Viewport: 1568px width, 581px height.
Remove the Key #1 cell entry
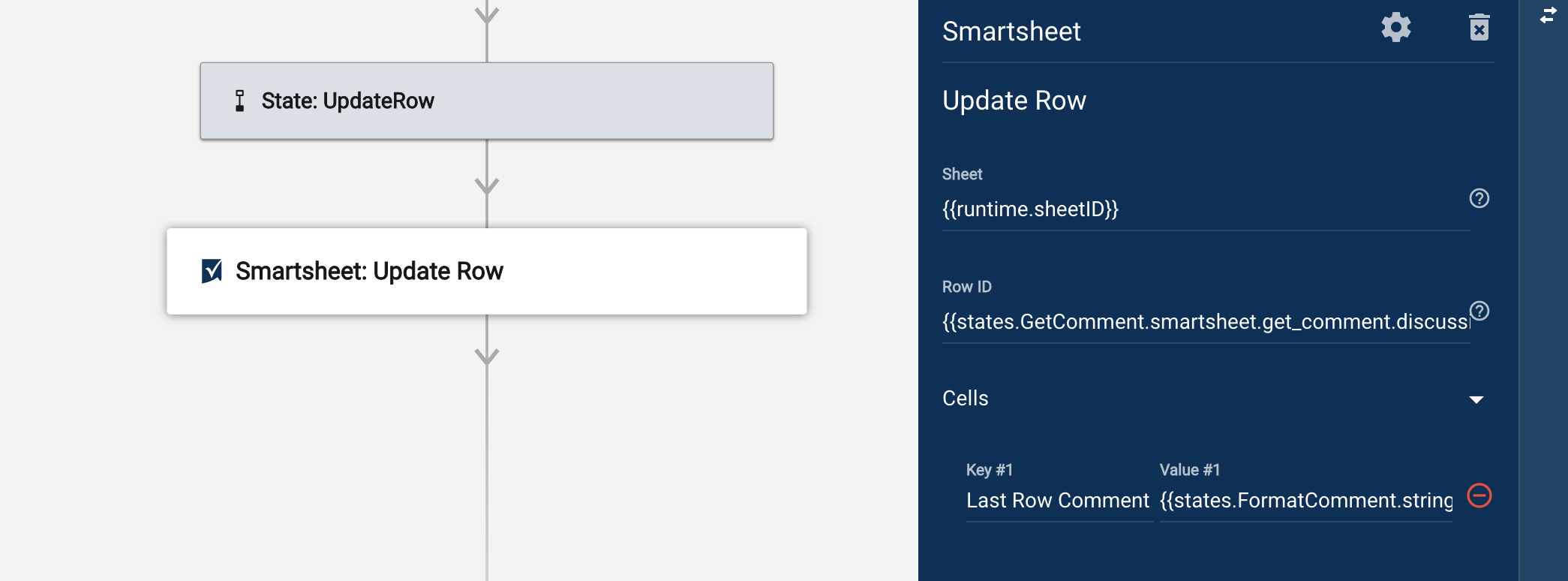1479,495
